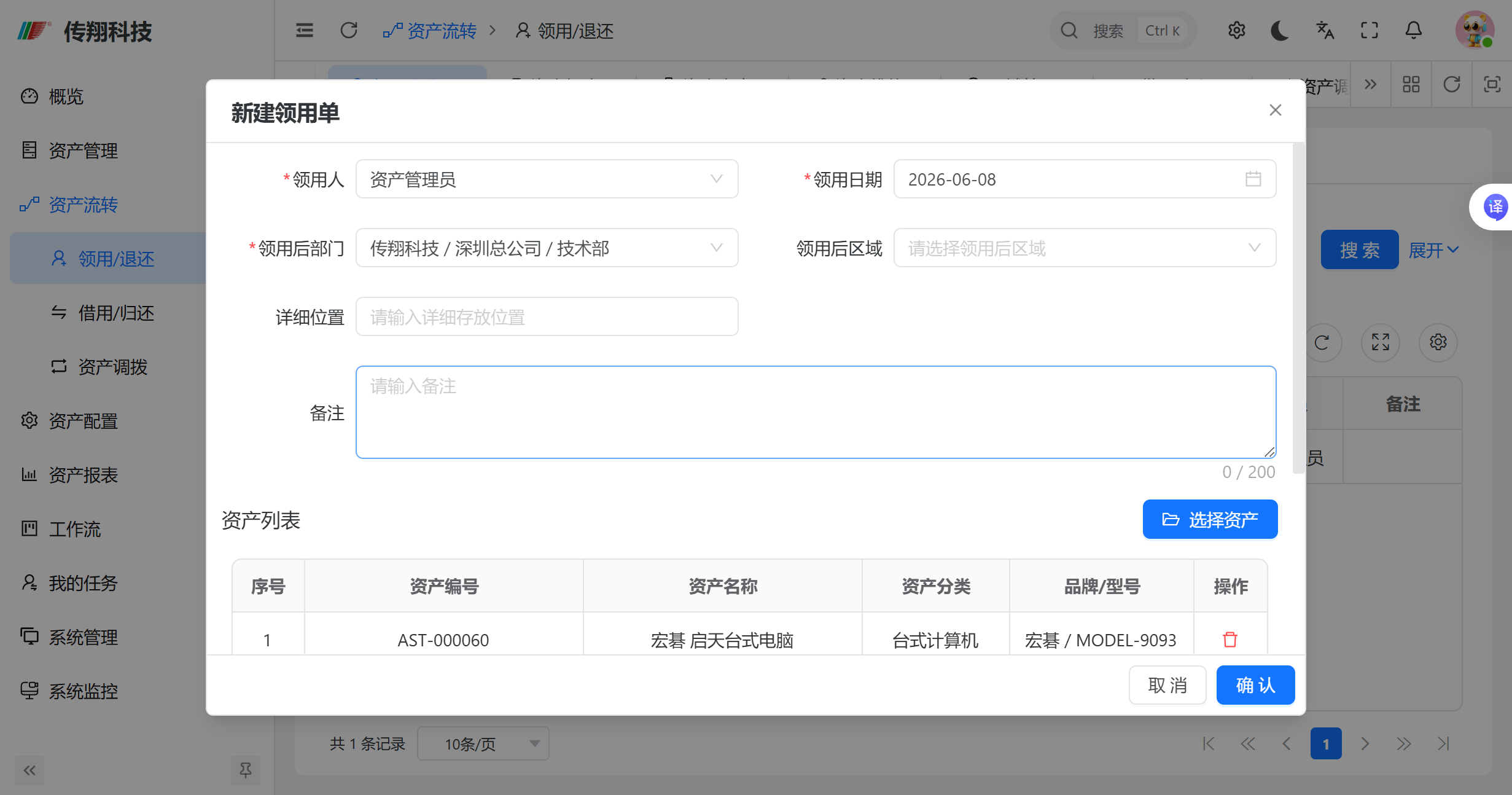Click the 详细位置 input field

(x=547, y=316)
